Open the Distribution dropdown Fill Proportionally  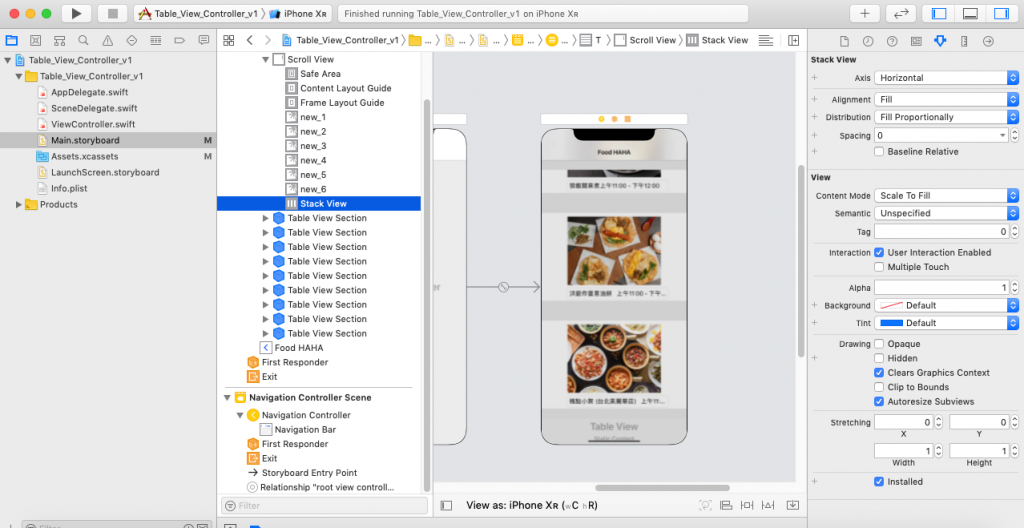point(946,117)
